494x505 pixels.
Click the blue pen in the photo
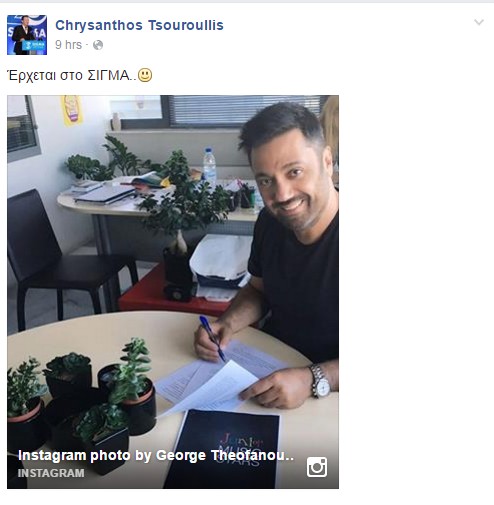212,338
